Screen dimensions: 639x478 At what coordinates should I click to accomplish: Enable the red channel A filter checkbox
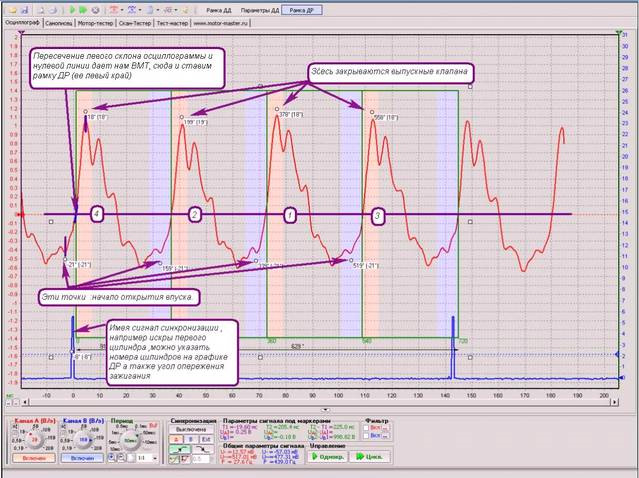366,428
